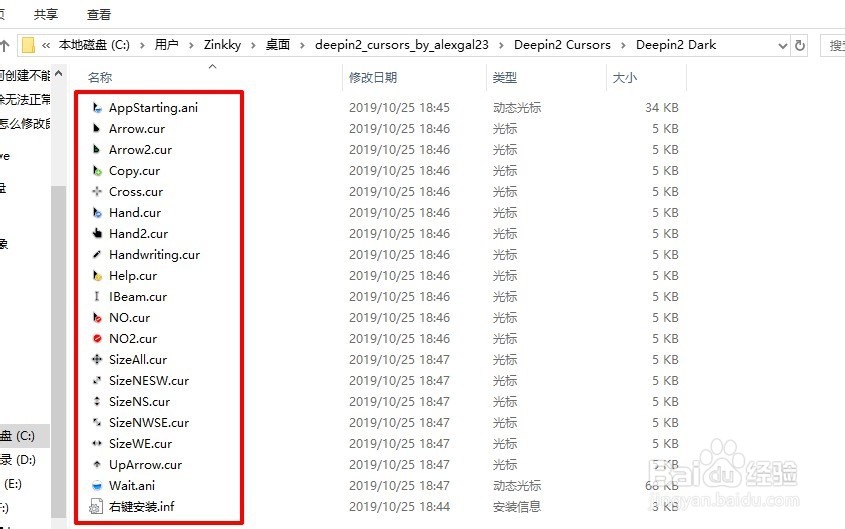Select the SizeNS.cur vertical resize icon

tap(97, 402)
